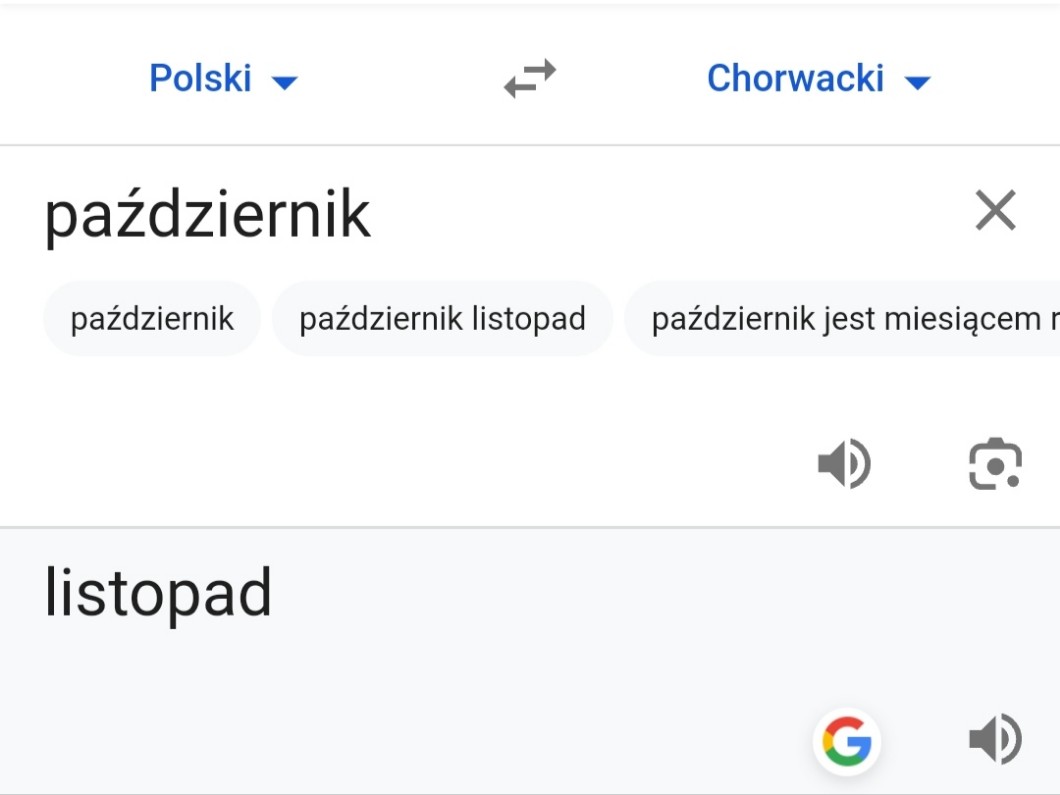Open the Chorwacki target language selector
Viewport: 1060px width, 795px height.
(x=795, y=78)
